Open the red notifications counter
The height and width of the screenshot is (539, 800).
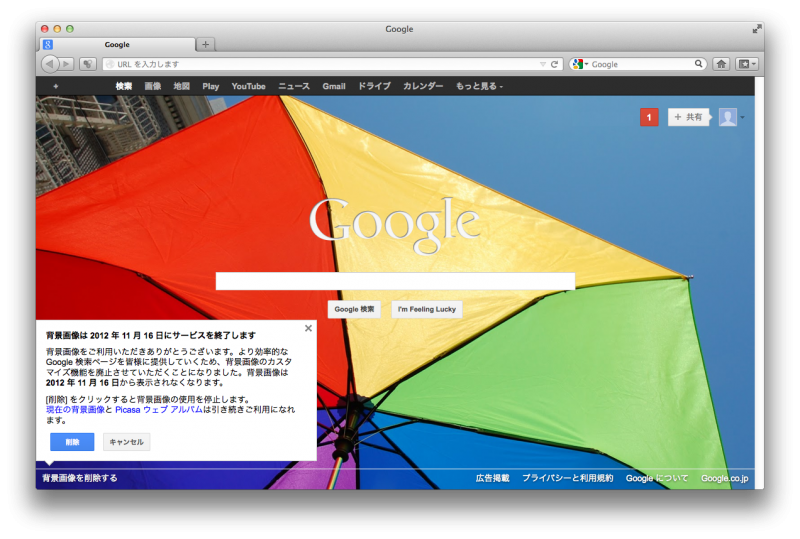pos(649,117)
